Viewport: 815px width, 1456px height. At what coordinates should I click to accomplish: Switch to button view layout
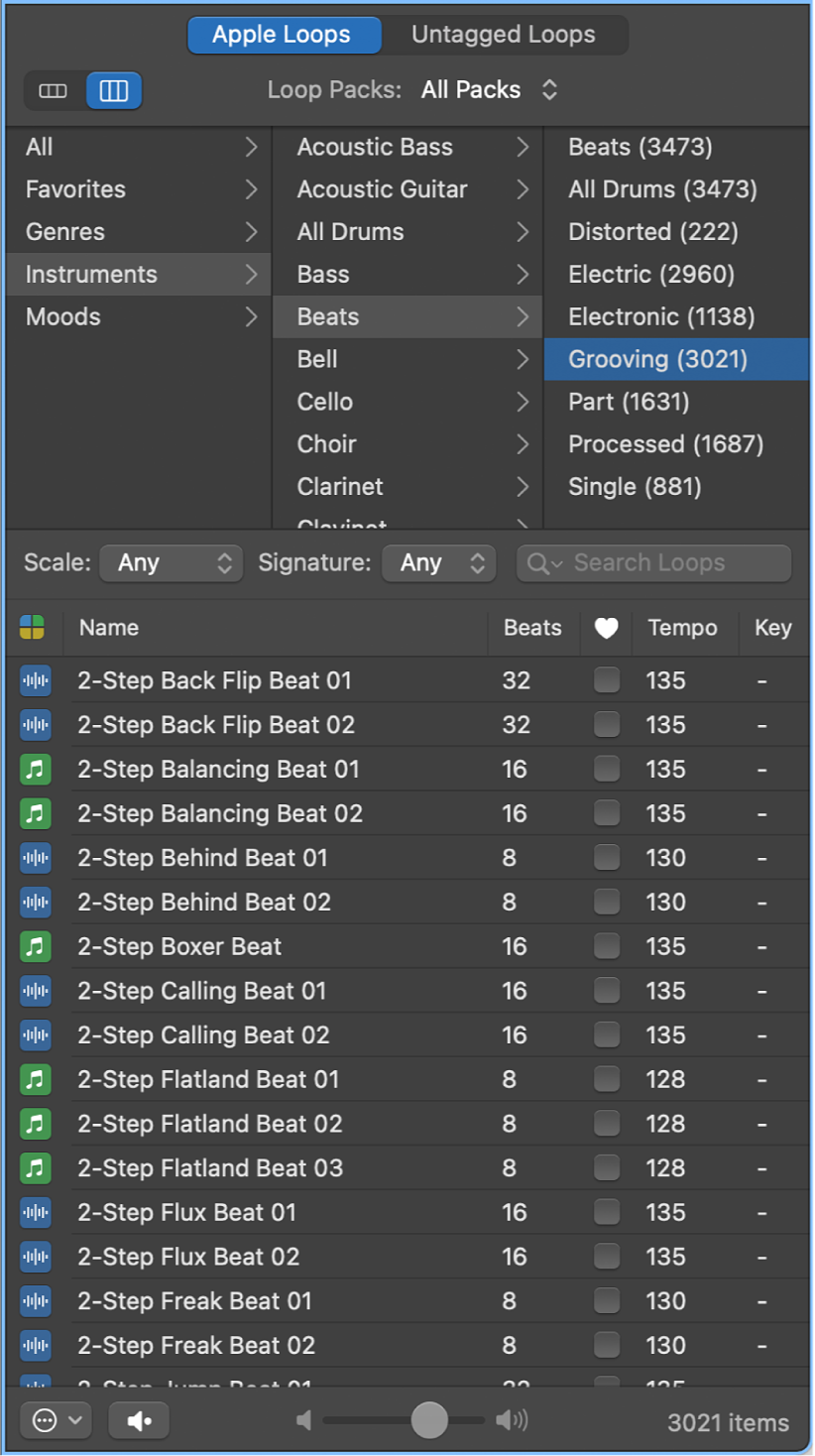(54, 91)
